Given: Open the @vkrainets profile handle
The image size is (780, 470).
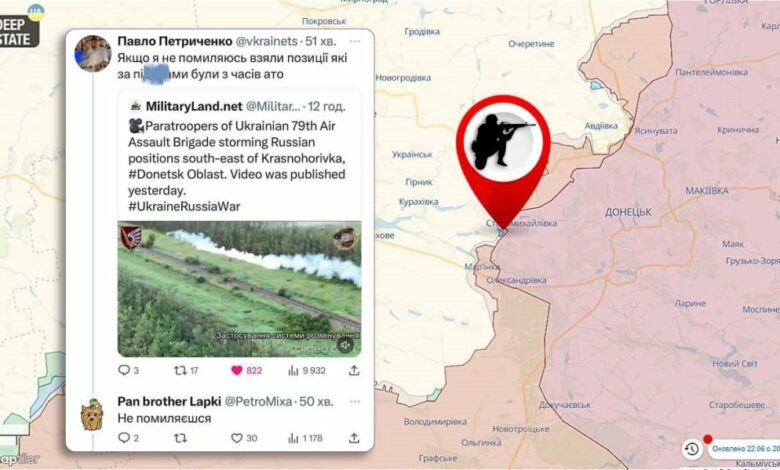Looking at the screenshot, I should (x=266, y=41).
